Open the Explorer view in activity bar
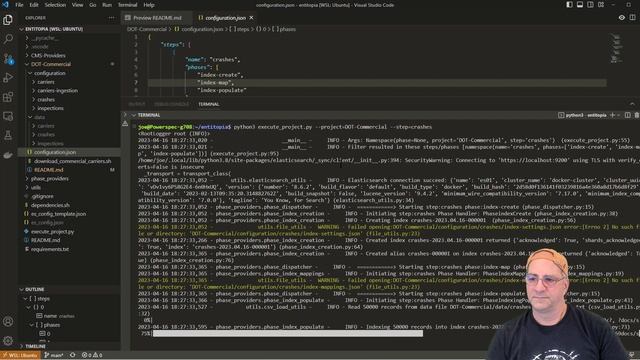 (x=8, y=20)
